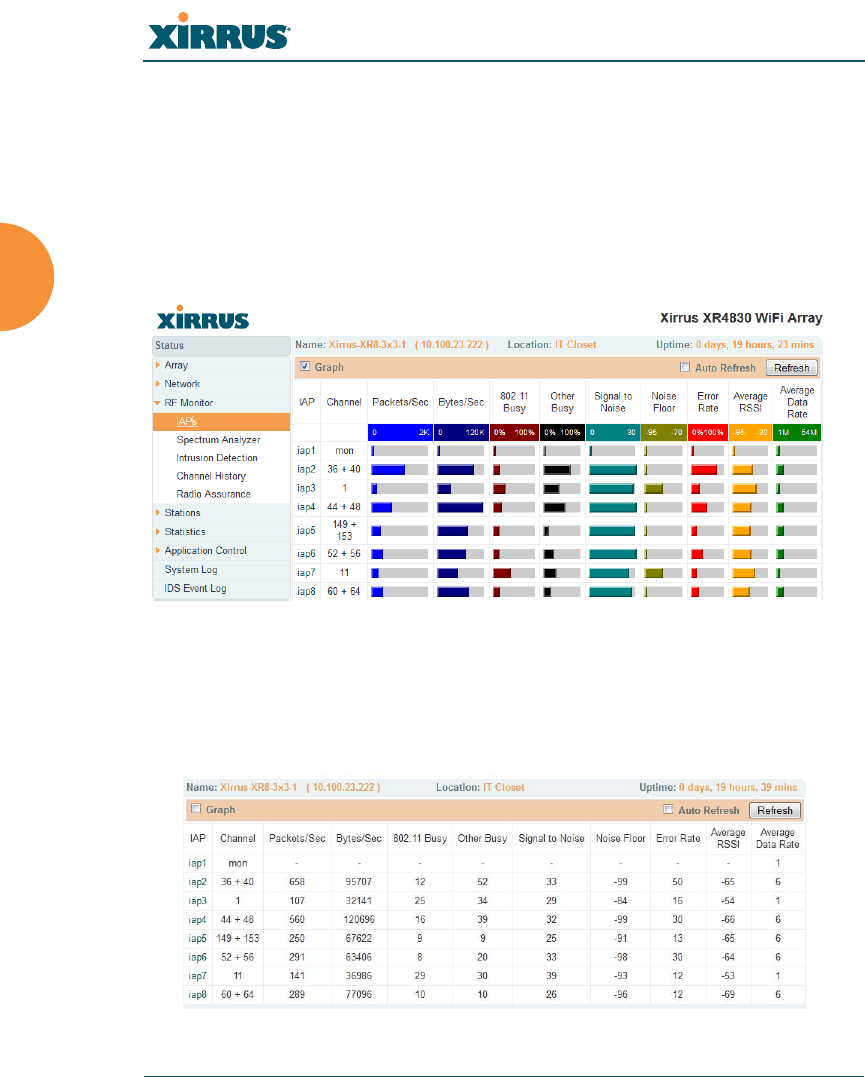Viewport: 865px width, 1077px height.
Task: Open System Log page
Action: pyautogui.click(x=191, y=569)
